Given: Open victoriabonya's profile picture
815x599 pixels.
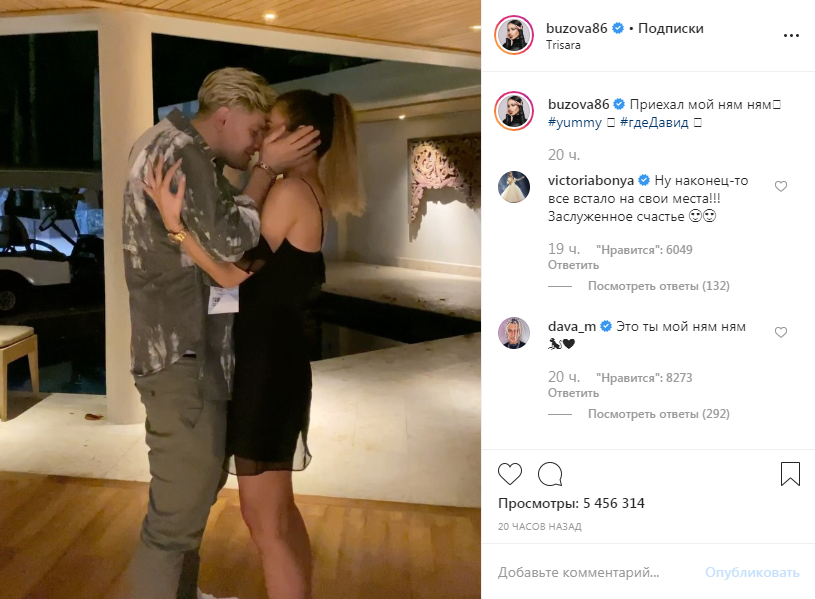Looking at the screenshot, I should click(514, 187).
